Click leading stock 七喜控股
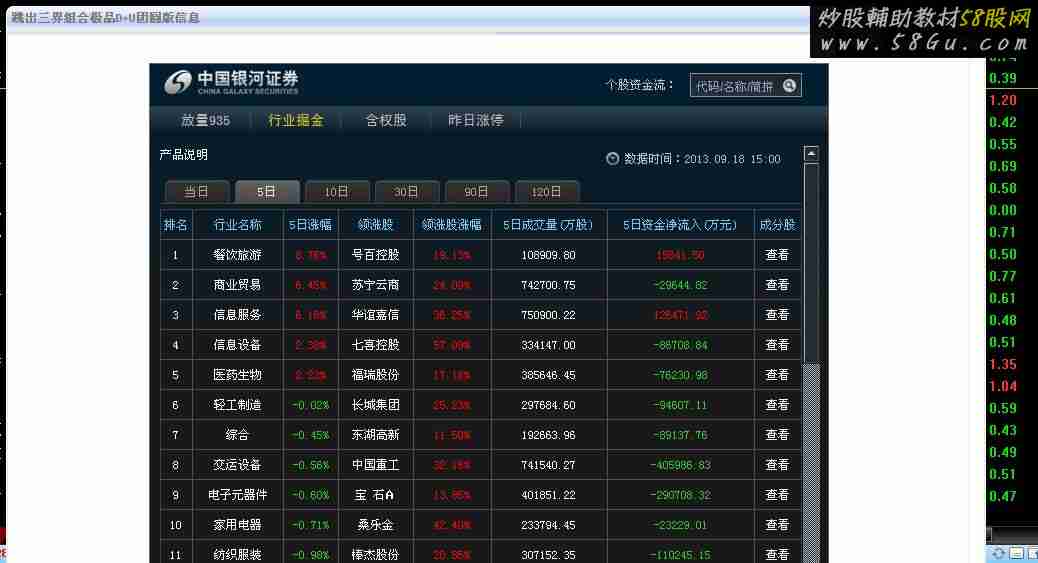This screenshot has width=1038, height=563. tap(375, 345)
